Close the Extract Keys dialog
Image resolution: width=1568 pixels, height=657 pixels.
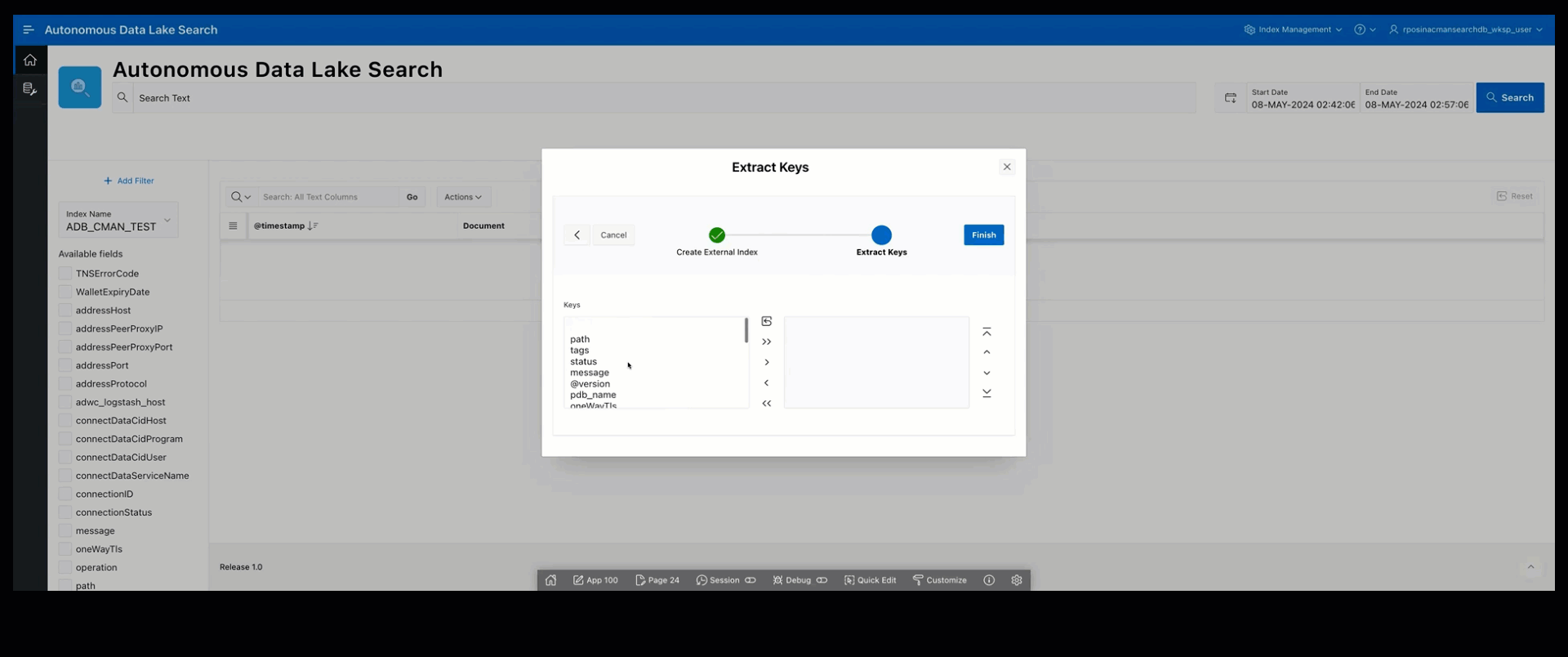coord(1007,167)
